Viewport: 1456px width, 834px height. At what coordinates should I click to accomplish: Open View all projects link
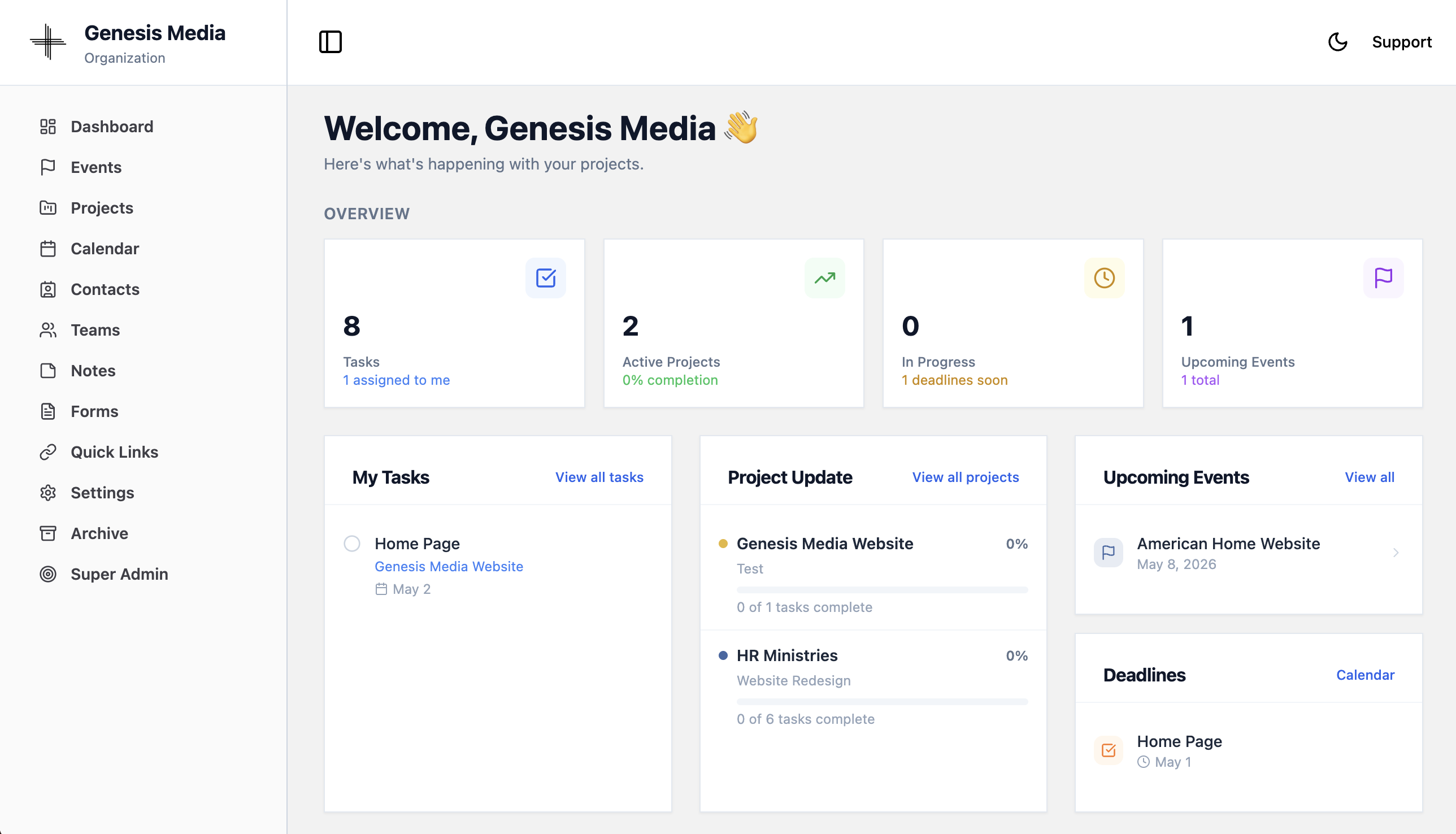[x=965, y=477]
